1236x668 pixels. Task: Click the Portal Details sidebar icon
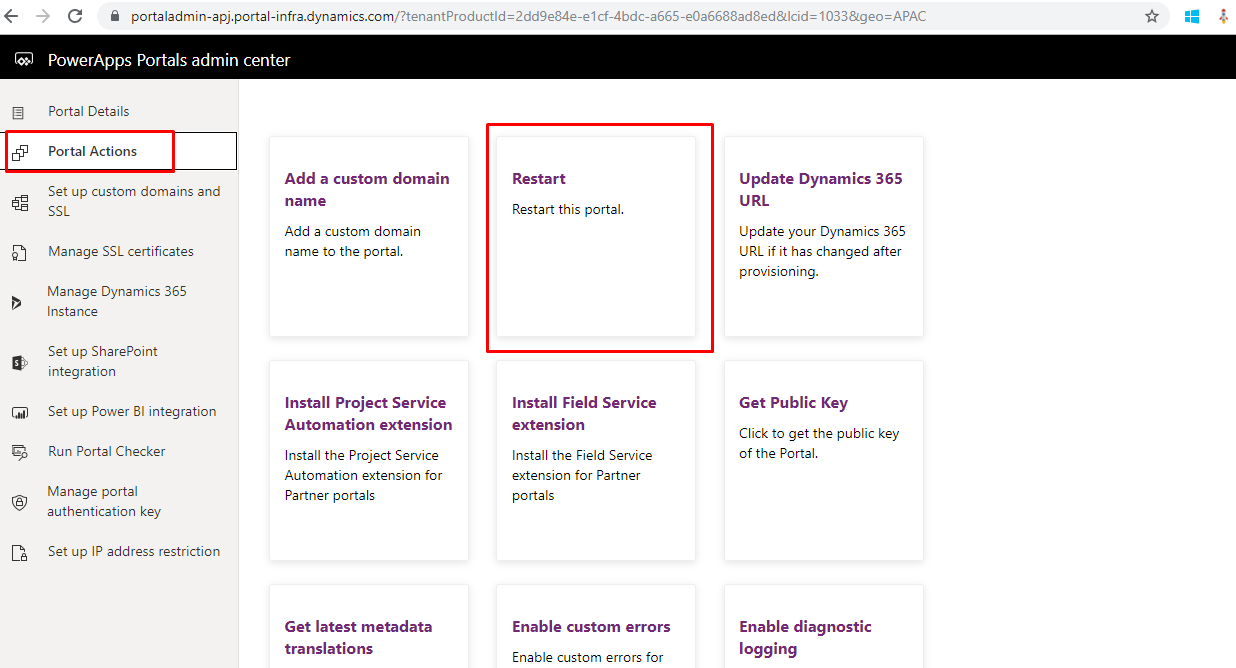pos(19,113)
